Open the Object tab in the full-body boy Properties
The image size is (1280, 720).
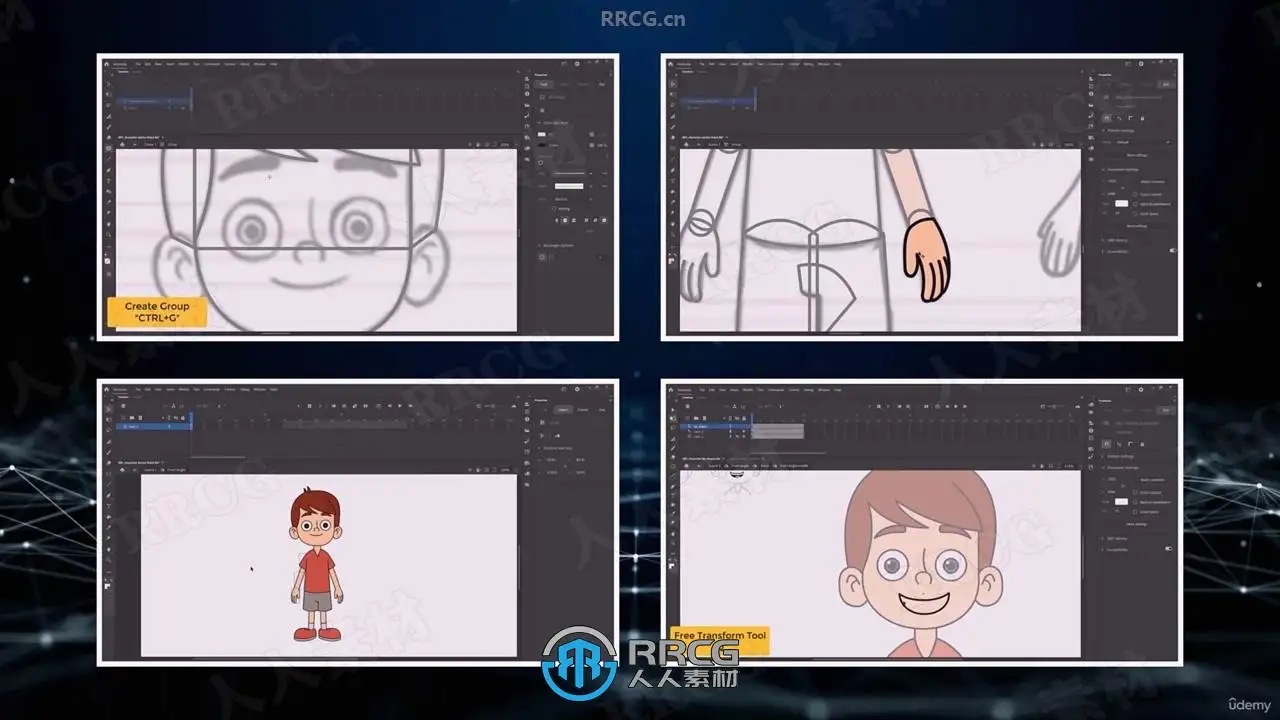tap(563, 410)
